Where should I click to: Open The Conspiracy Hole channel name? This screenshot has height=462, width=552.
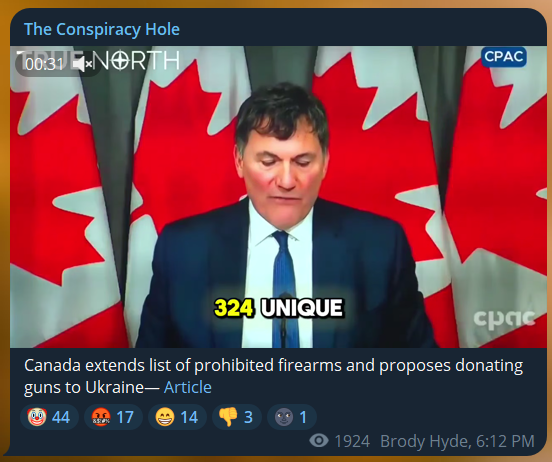[x=102, y=29]
